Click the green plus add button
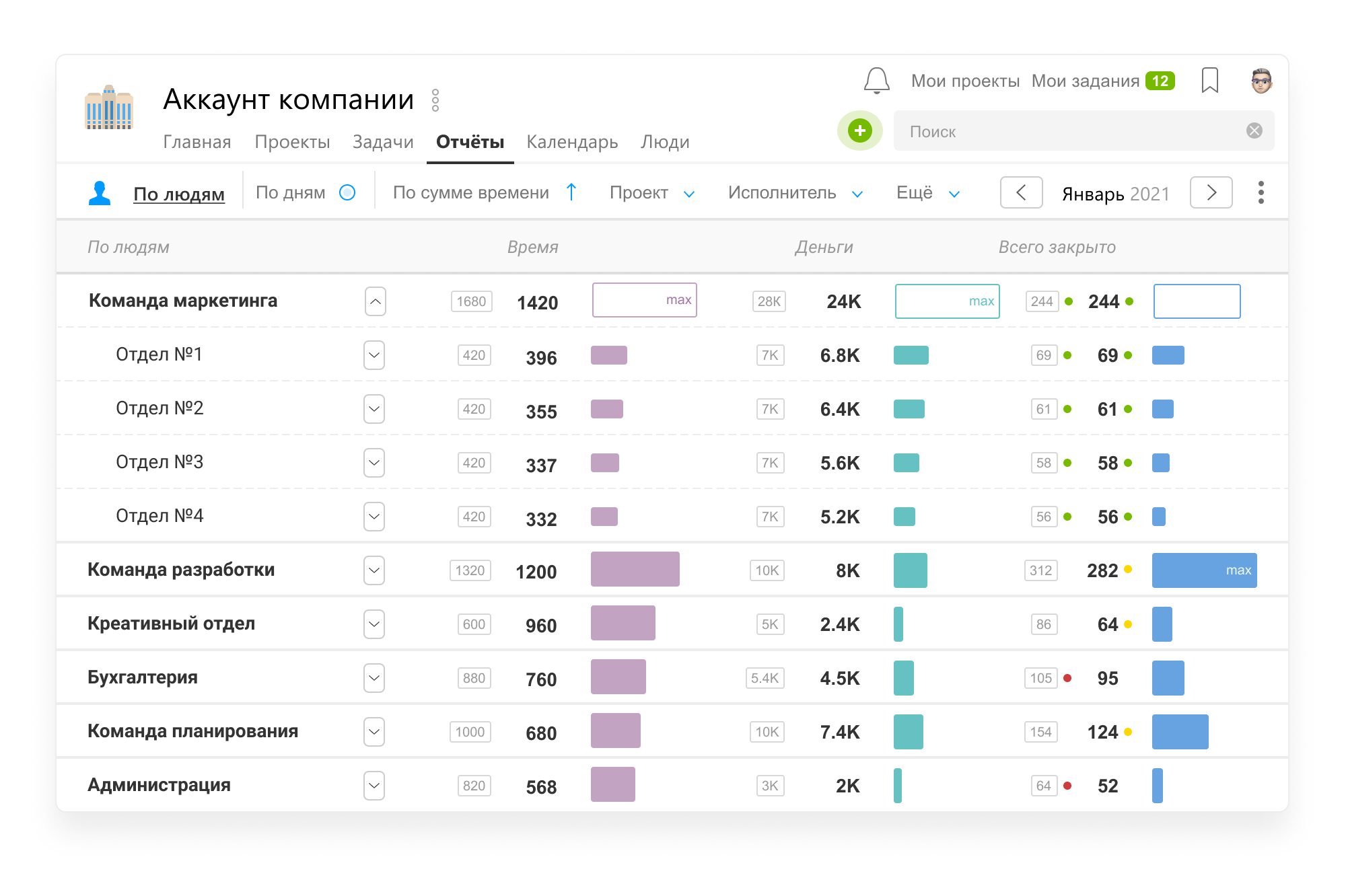 click(859, 130)
